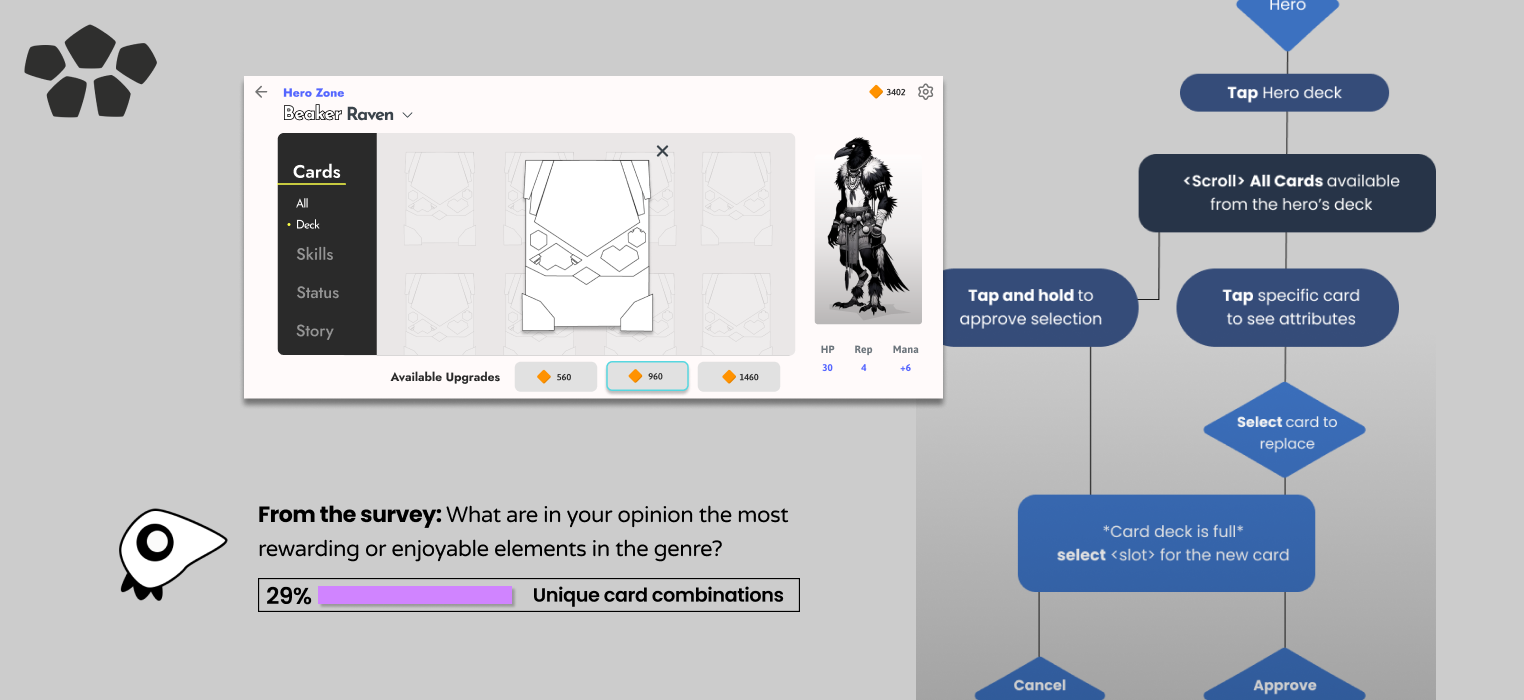The width and height of the screenshot is (1524, 700).
Task: Select the Cards tab in sidebar
Action: click(316, 172)
